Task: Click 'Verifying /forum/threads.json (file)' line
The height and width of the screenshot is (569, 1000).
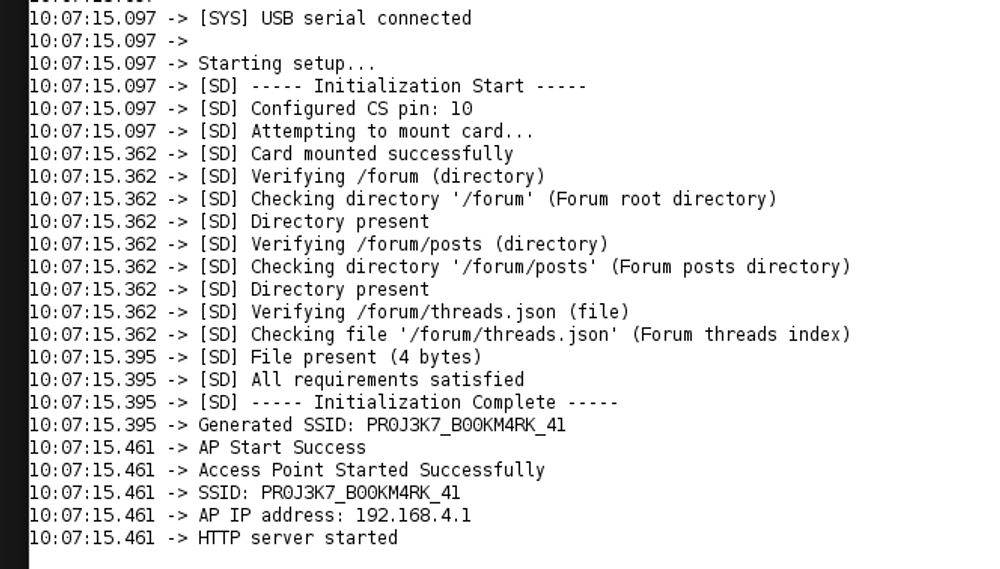Action: (440, 312)
